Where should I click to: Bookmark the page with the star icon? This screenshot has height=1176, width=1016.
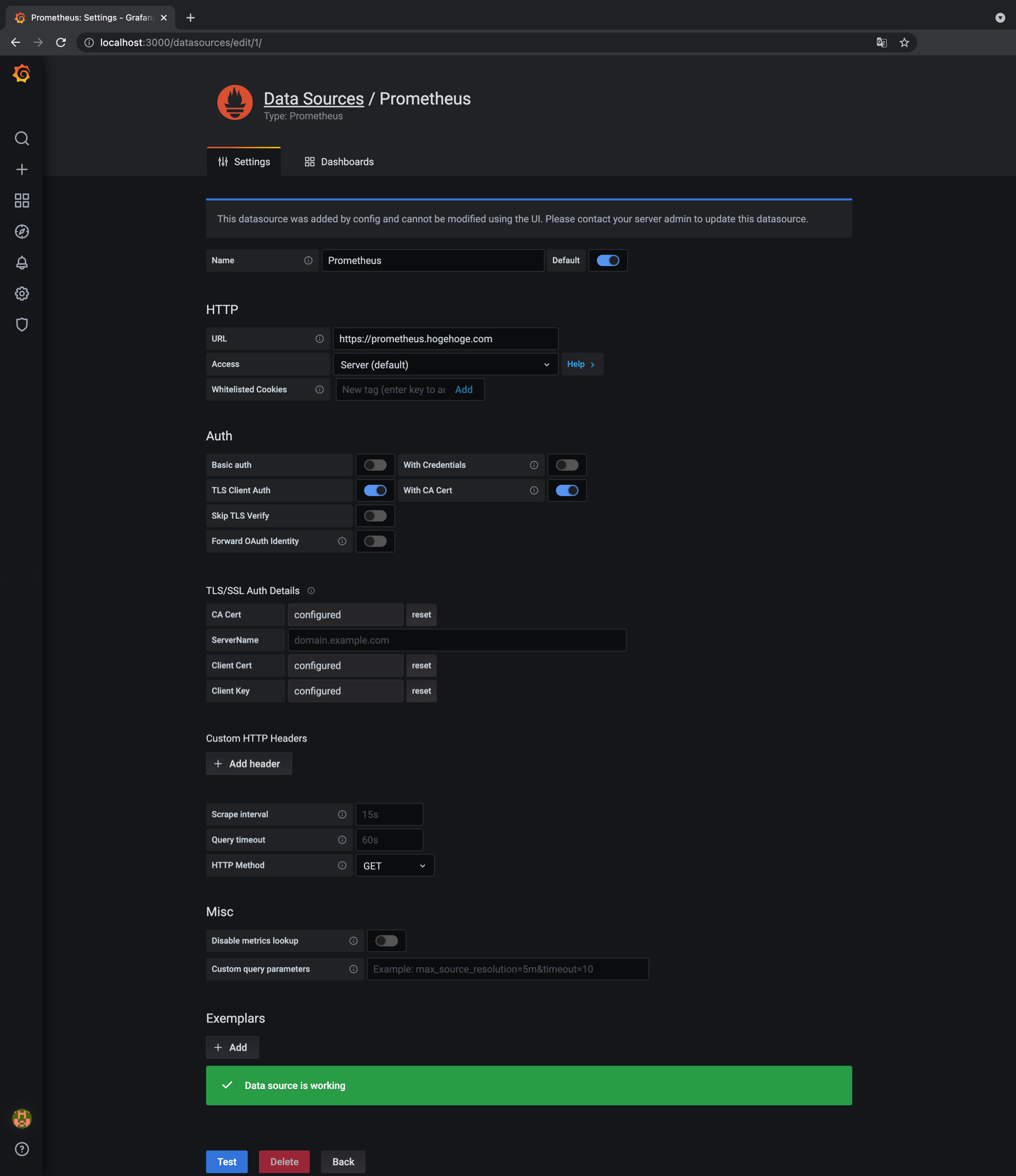tap(904, 42)
